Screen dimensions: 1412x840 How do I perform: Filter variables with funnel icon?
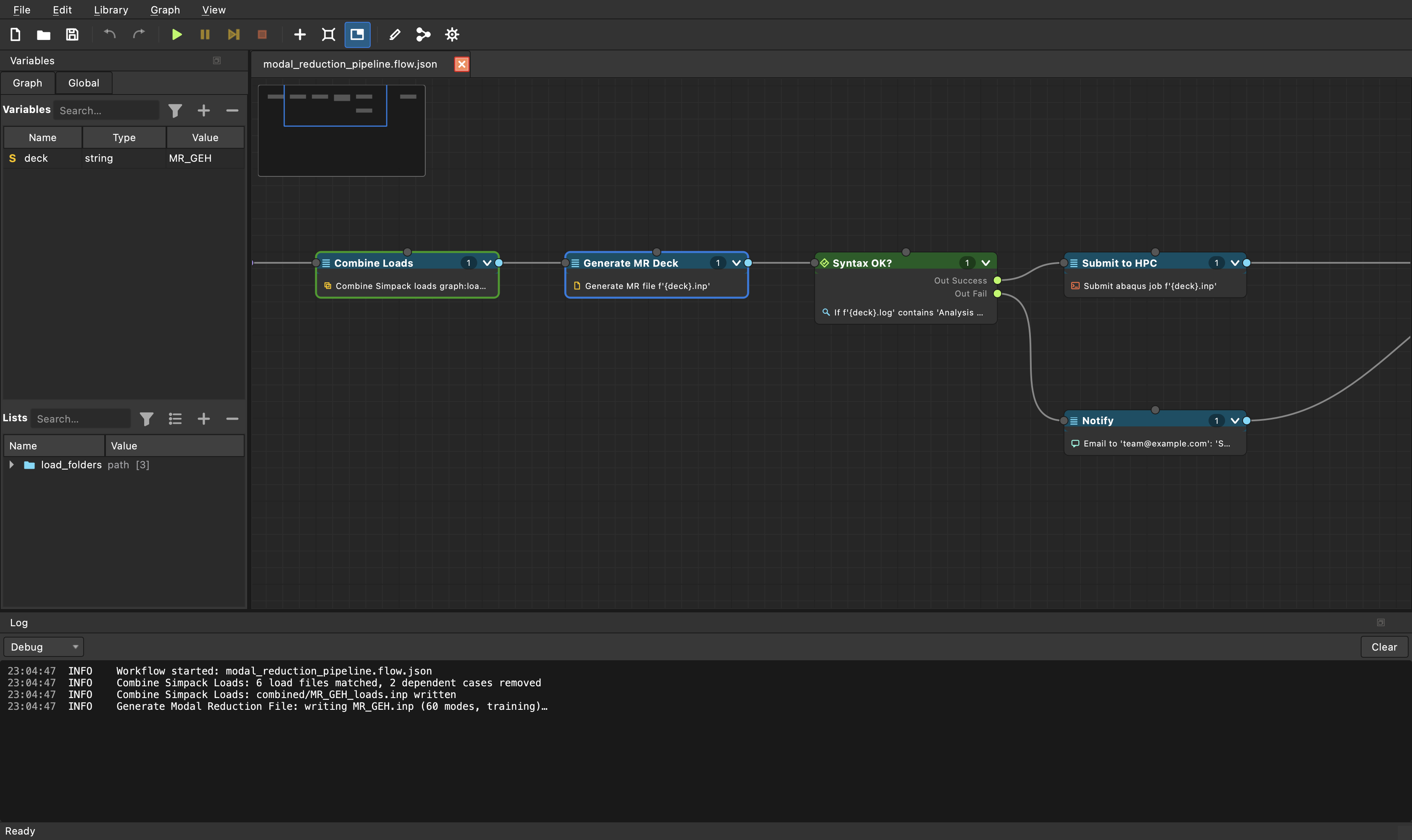(175, 110)
